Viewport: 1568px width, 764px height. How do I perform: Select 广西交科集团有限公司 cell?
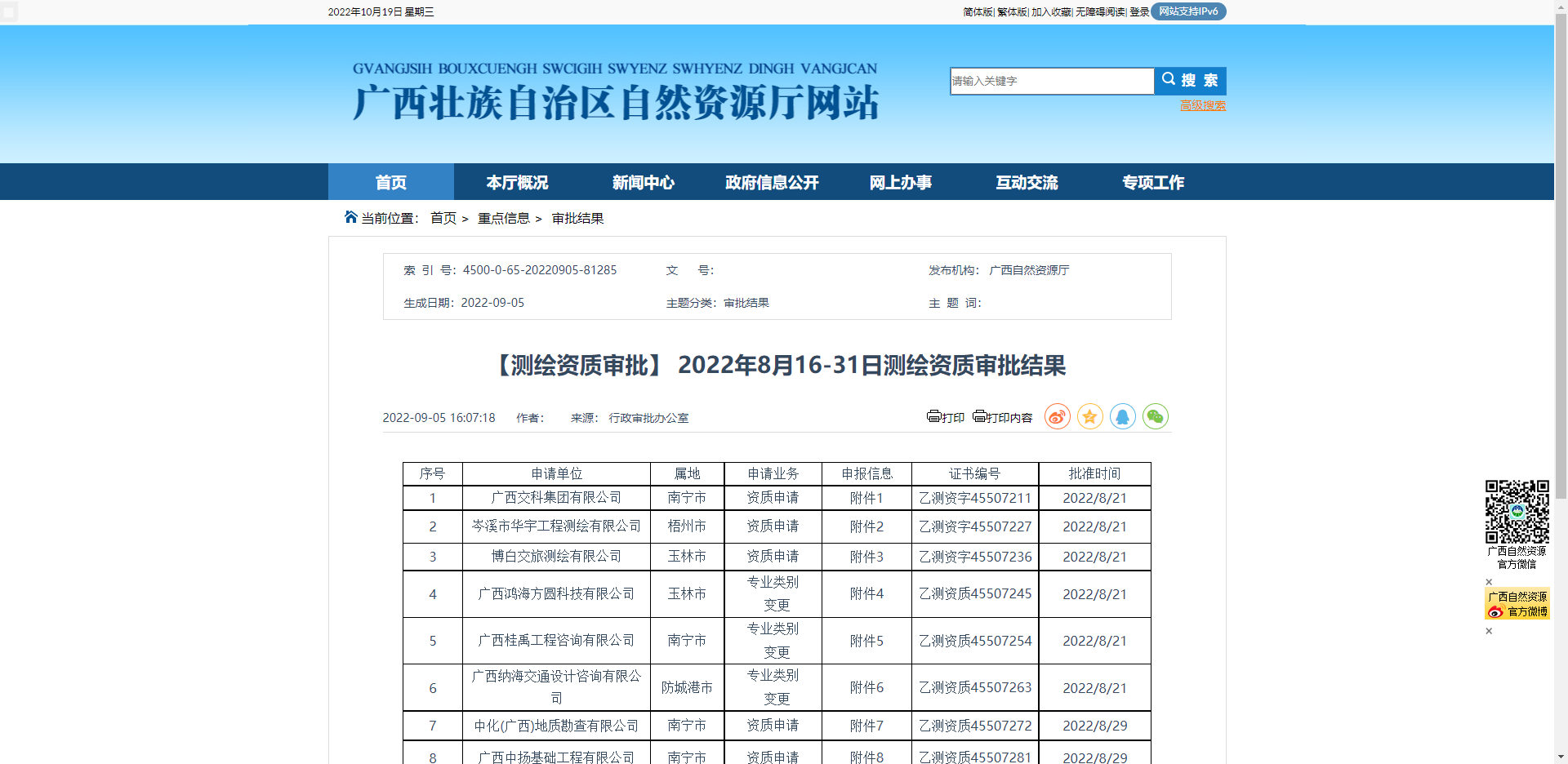pos(556,498)
